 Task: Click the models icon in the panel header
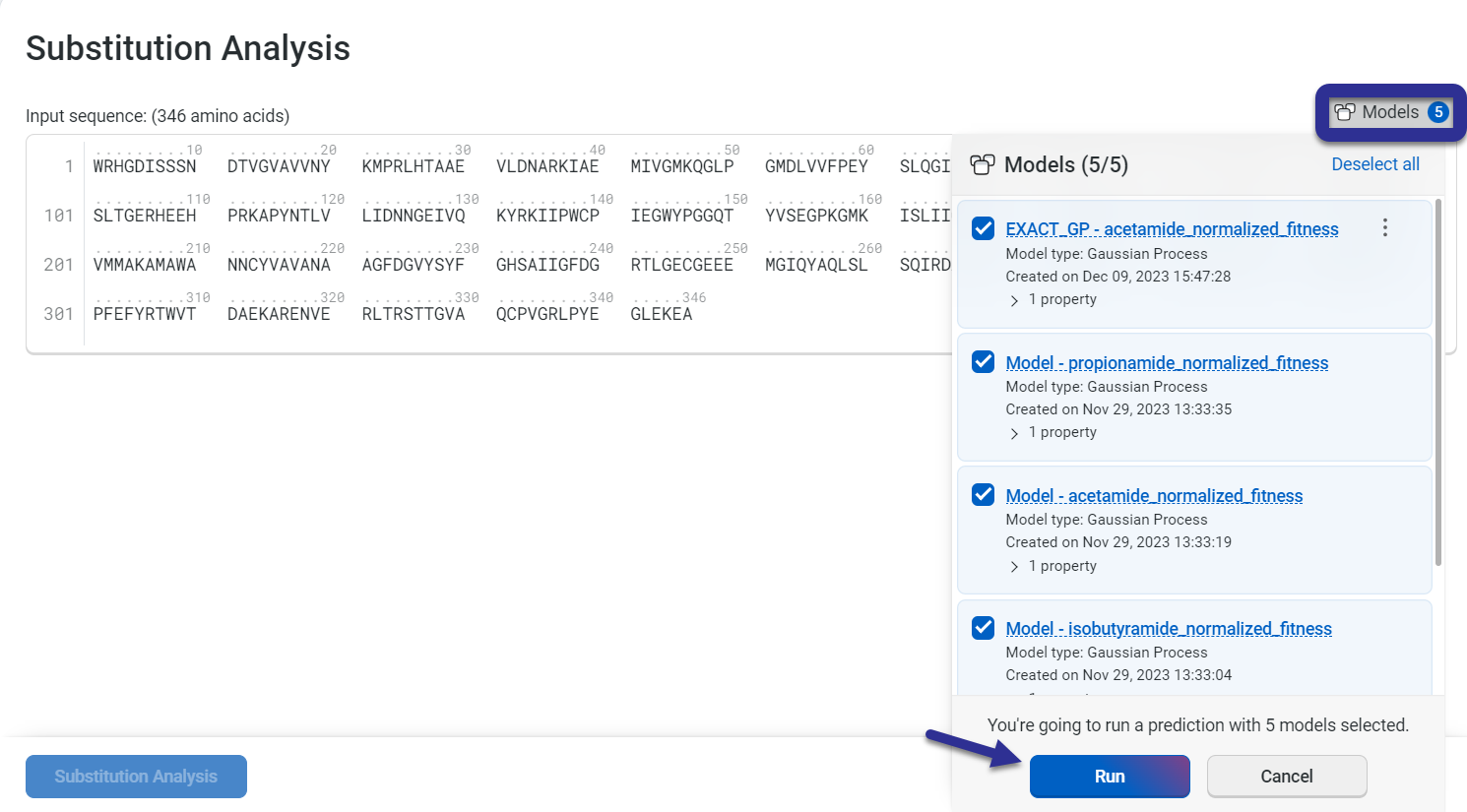982,164
